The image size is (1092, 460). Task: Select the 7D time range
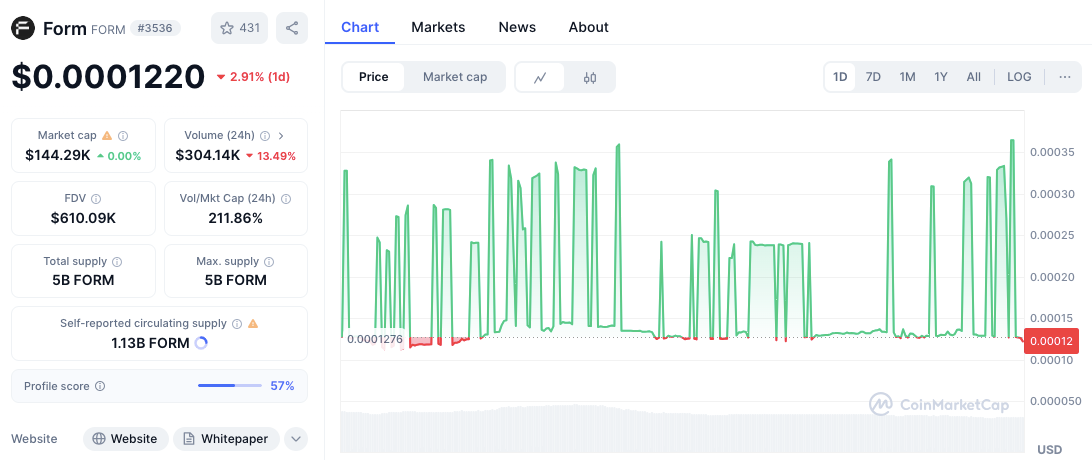tap(873, 77)
